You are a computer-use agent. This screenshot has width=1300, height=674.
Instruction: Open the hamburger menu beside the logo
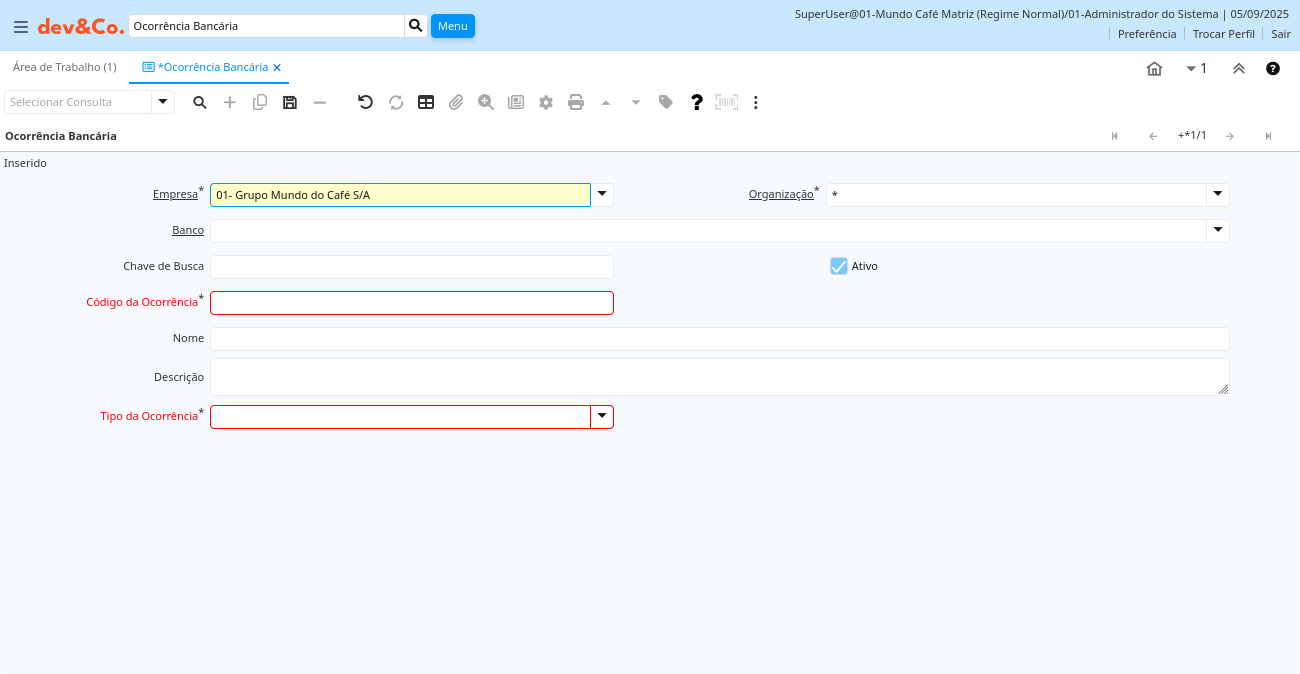click(21, 27)
